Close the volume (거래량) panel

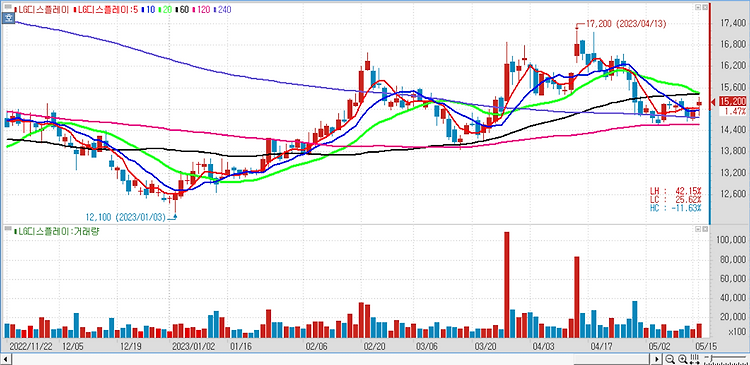pyautogui.click(x=704, y=230)
